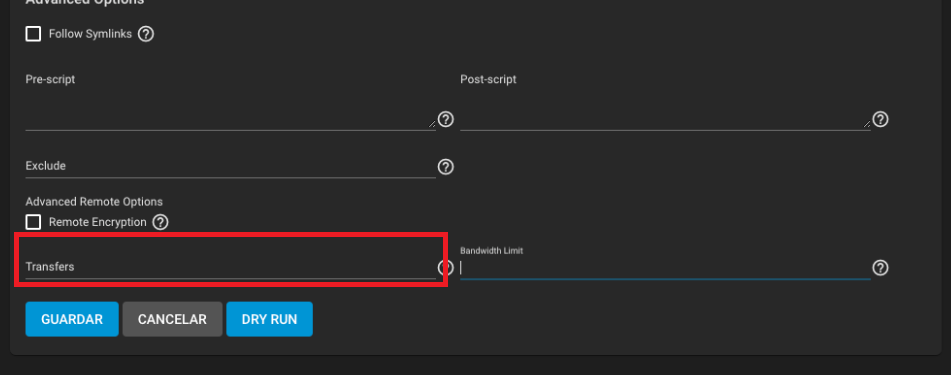
Task: Open the Post-script help tooltip icon
Action: [880, 119]
